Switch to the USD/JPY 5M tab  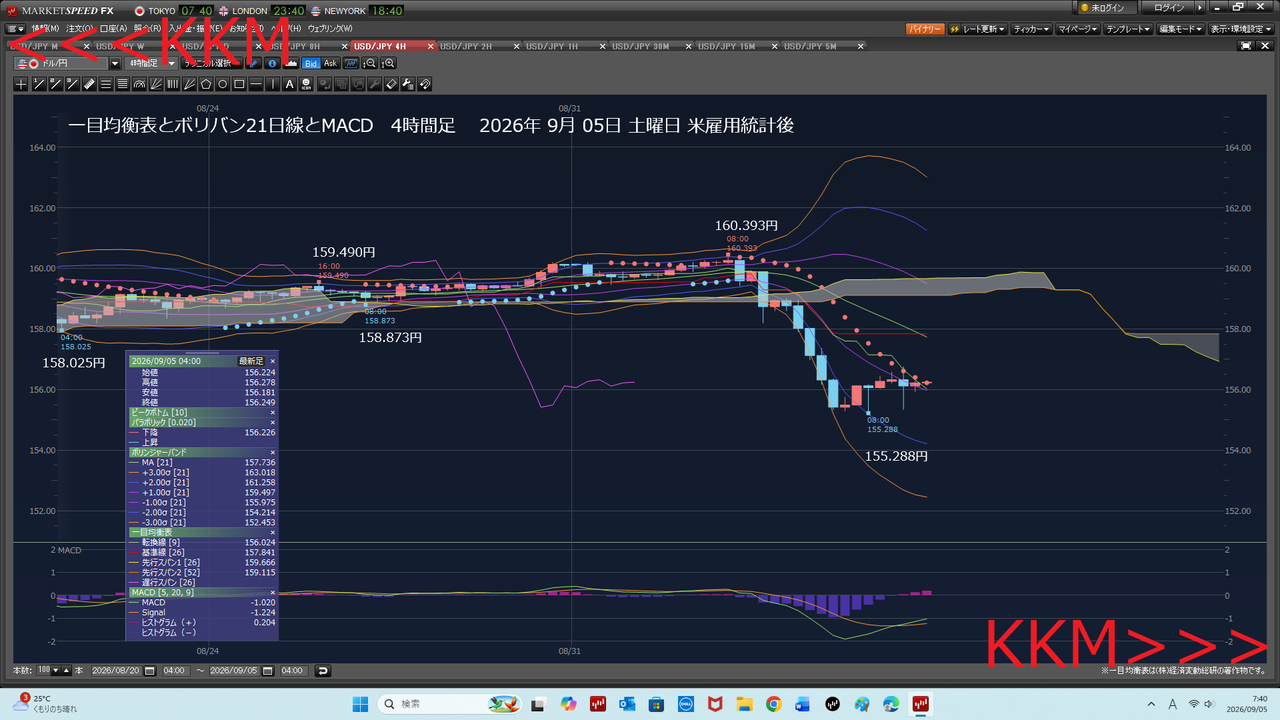pos(822,46)
